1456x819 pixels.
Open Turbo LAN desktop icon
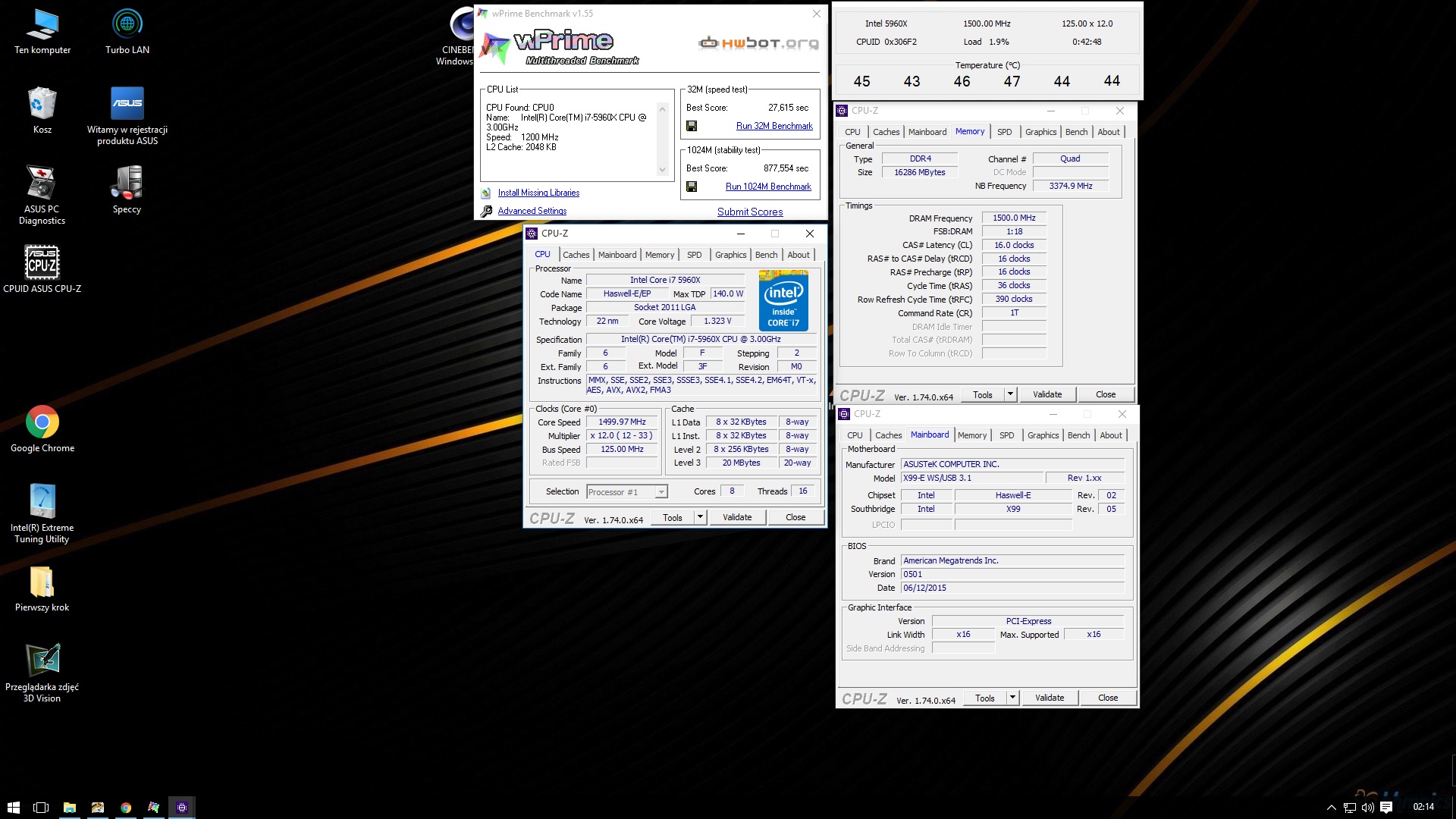pos(127,33)
